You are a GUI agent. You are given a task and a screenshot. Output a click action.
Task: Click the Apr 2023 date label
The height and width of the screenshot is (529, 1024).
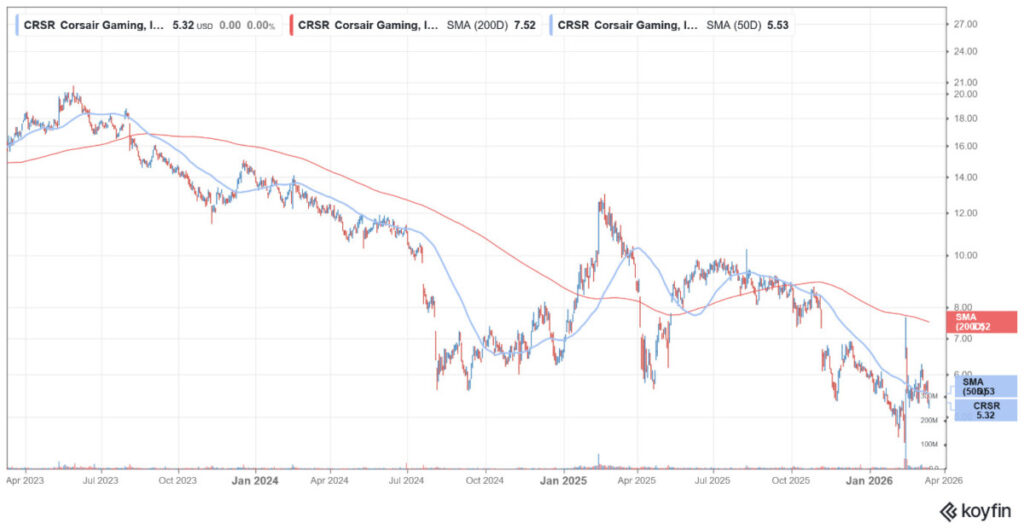(24, 480)
